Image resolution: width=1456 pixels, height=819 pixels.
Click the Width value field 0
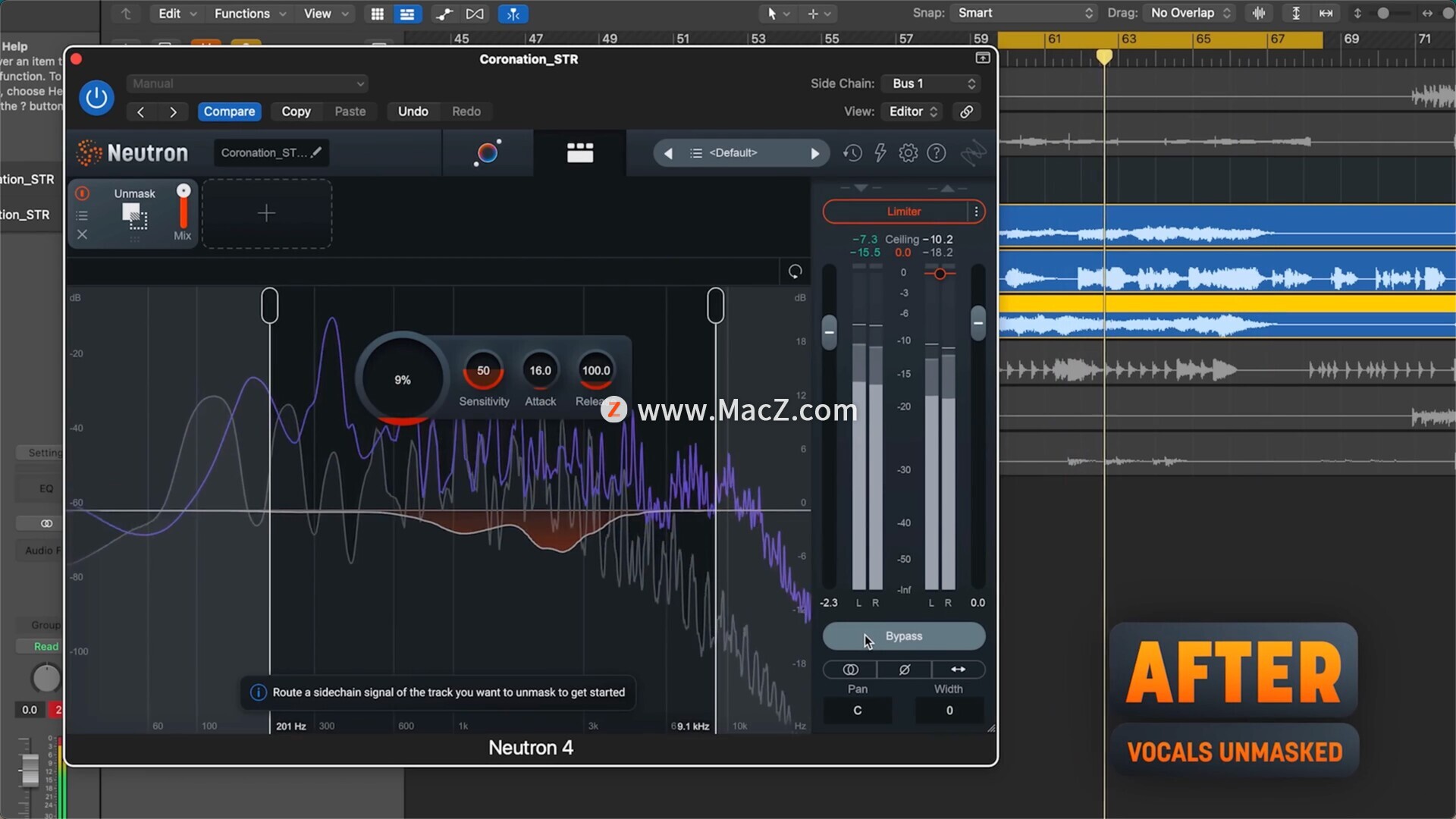coord(949,711)
